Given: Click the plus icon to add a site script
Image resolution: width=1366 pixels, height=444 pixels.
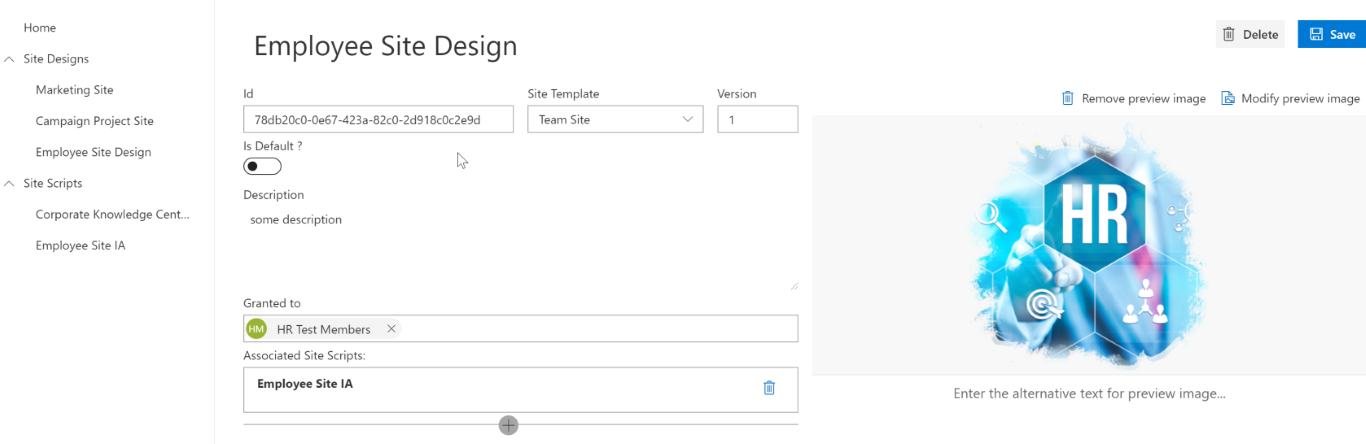Looking at the screenshot, I should tap(509, 425).
